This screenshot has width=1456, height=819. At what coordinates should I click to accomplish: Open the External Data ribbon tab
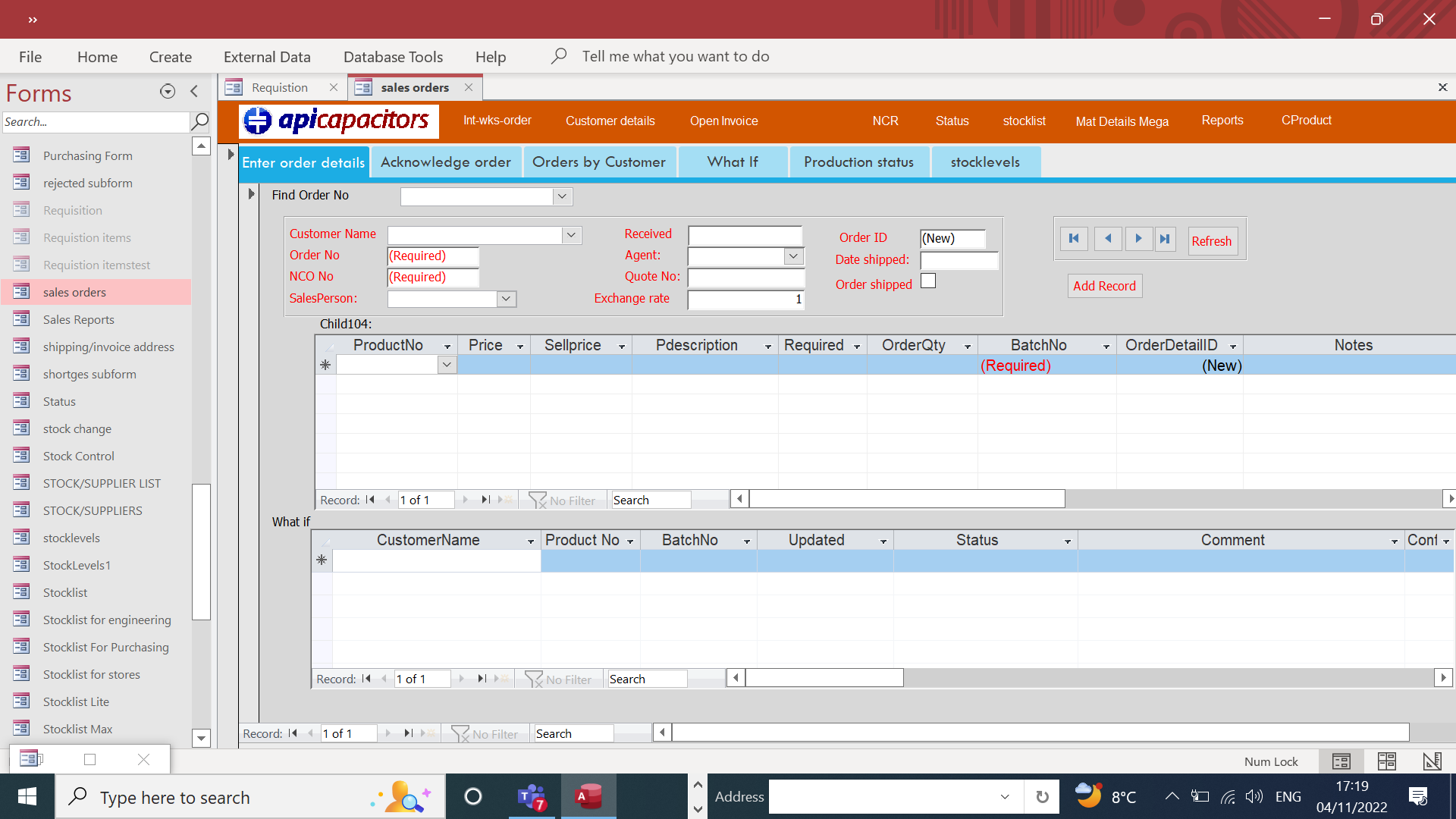coord(267,57)
